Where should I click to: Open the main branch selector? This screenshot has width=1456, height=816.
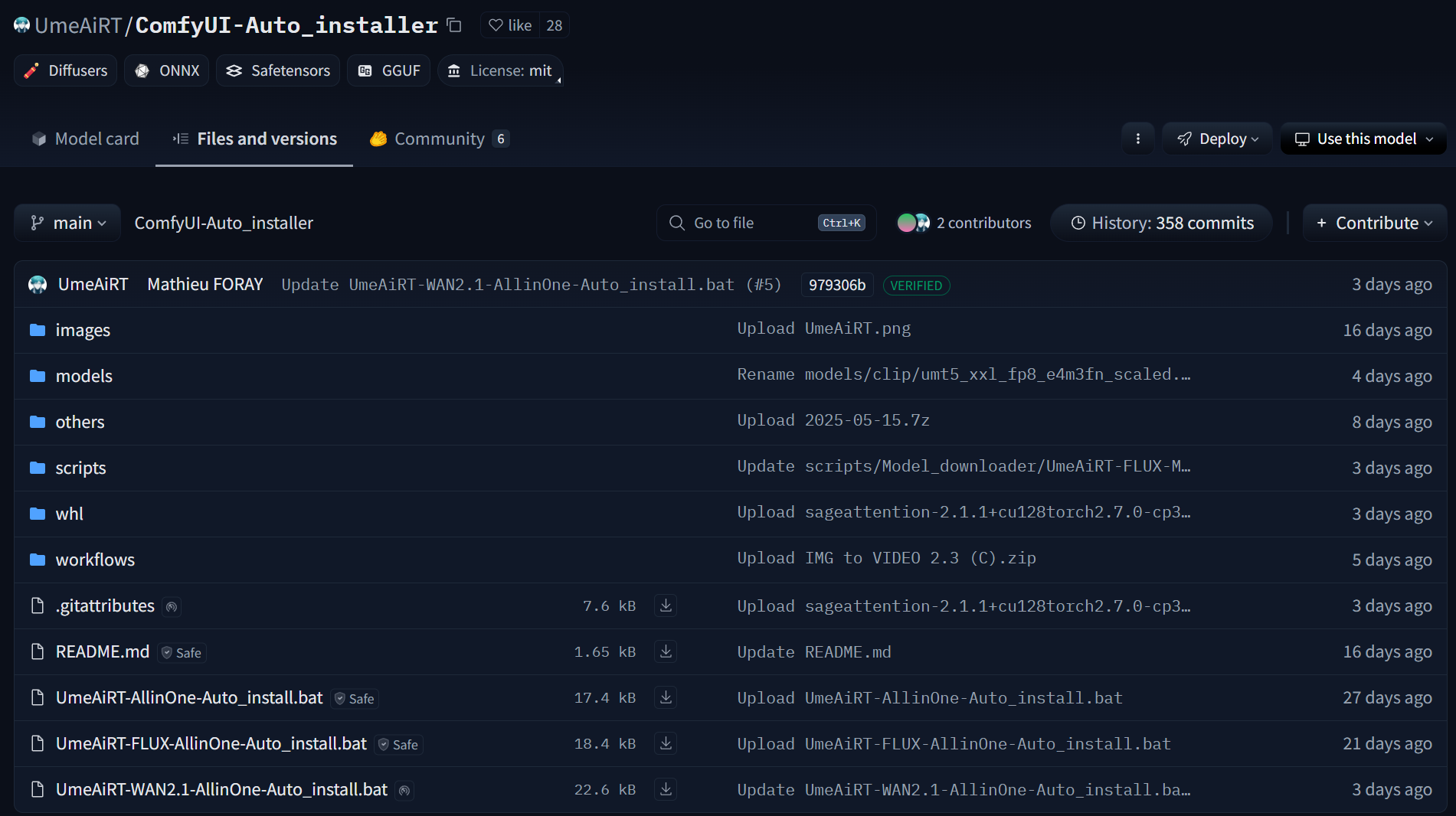(x=67, y=223)
